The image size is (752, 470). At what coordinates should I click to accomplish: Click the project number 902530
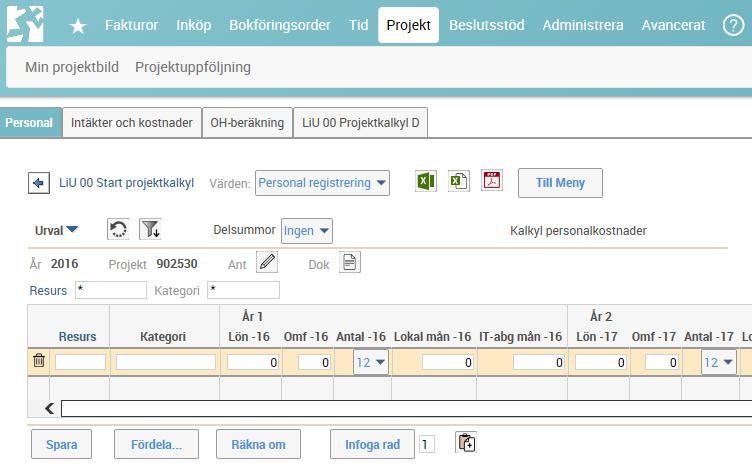(x=176, y=264)
